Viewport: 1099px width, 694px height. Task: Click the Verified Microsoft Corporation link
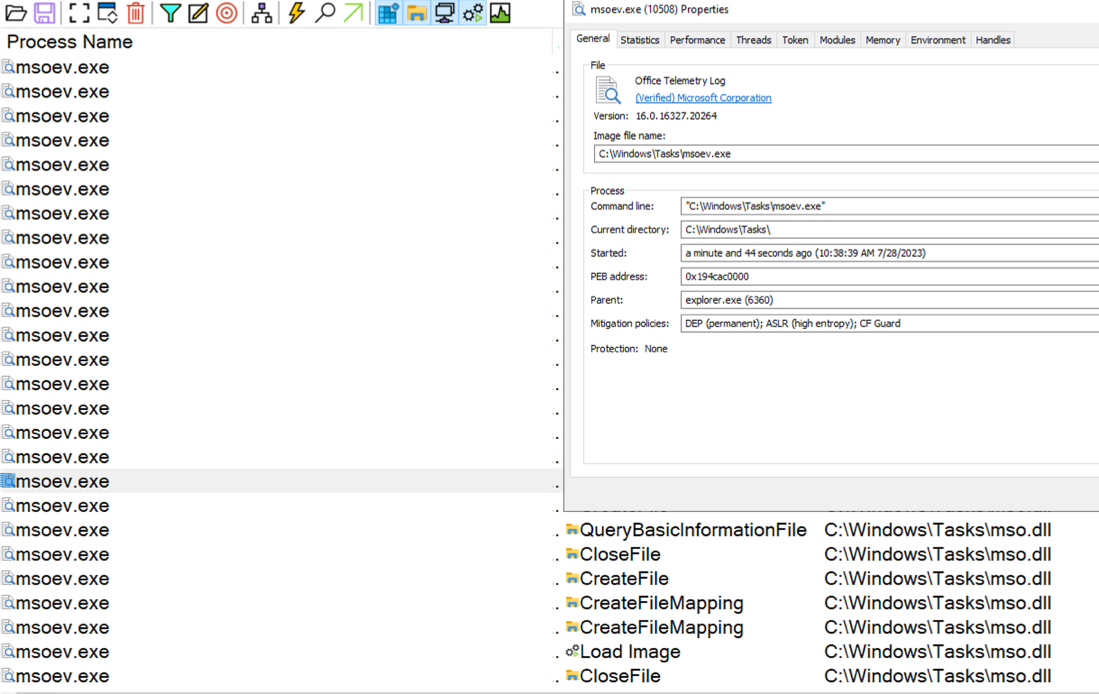703,98
